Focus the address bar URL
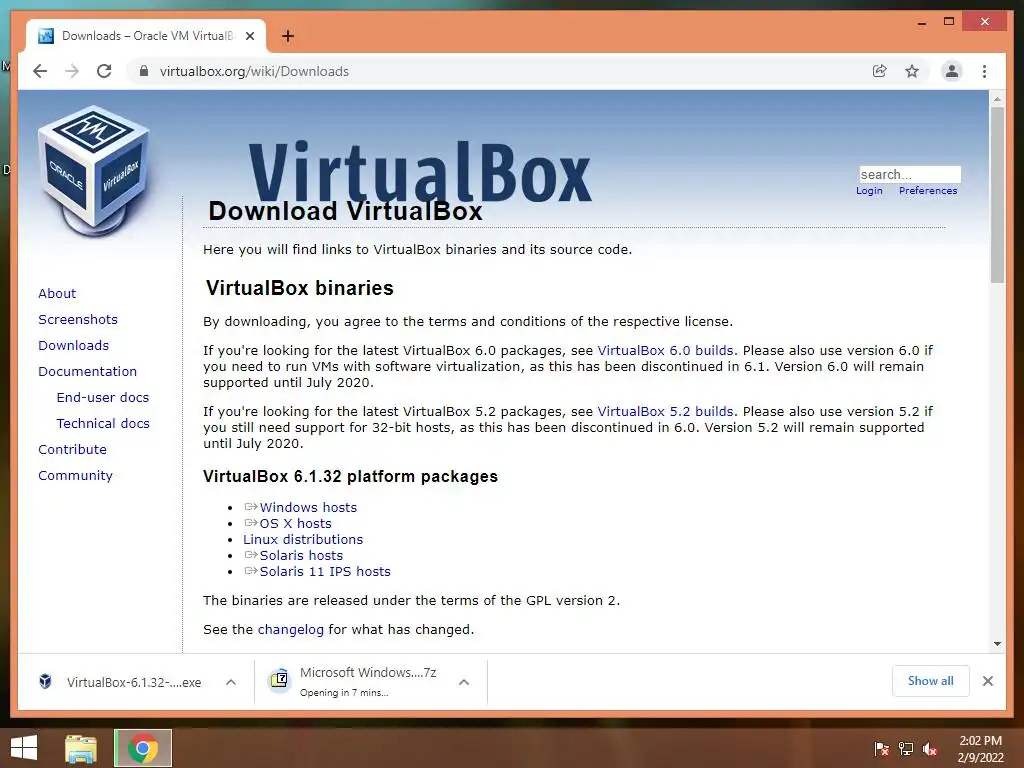 click(254, 71)
